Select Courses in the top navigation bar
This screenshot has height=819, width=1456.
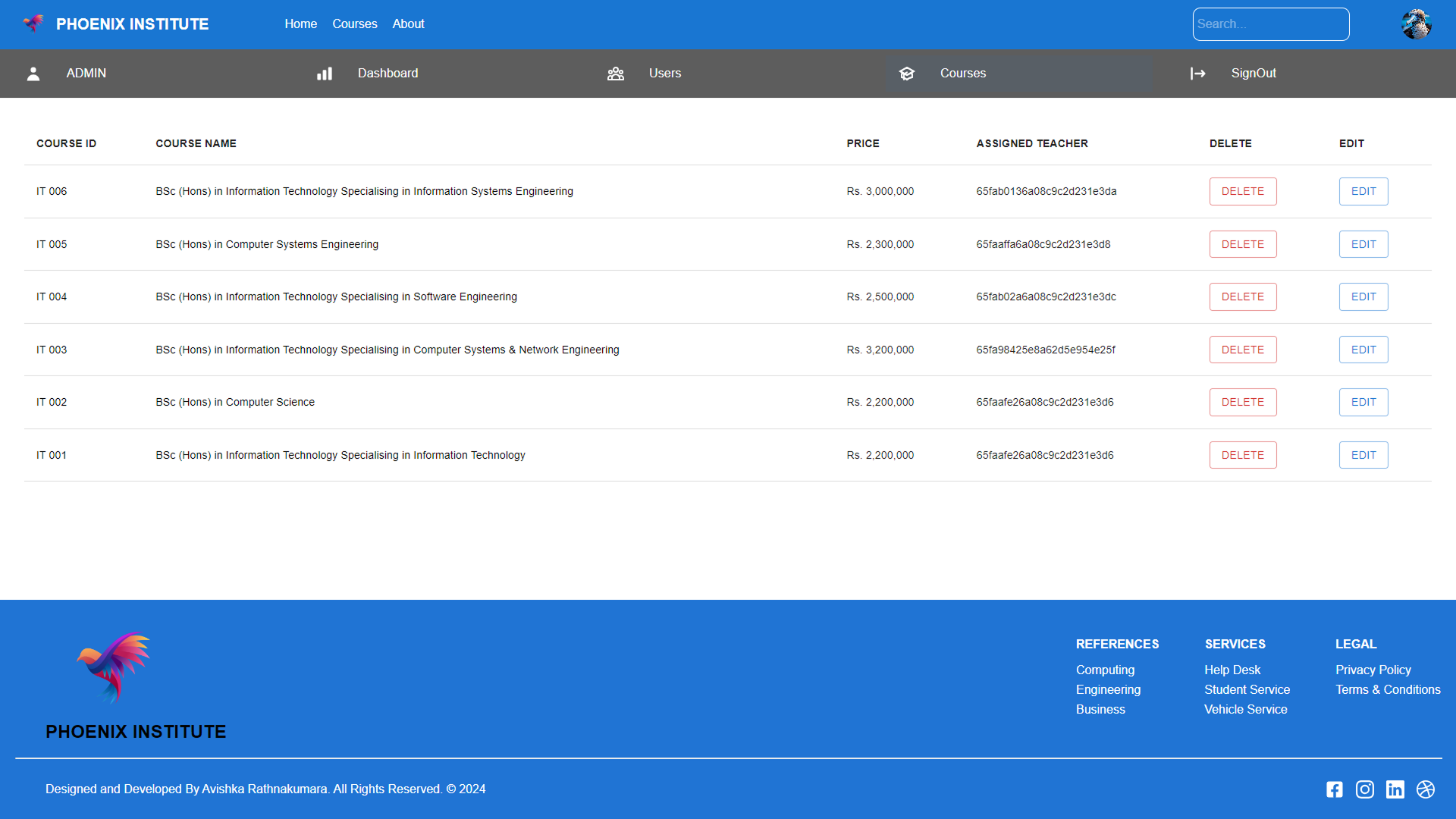(354, 24)
